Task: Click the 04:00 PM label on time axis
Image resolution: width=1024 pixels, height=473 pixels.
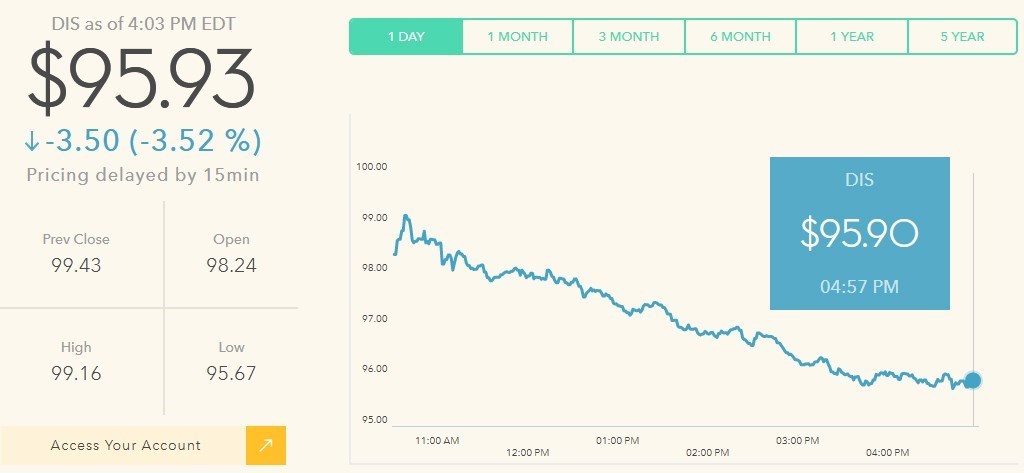Action: (887, 452)
